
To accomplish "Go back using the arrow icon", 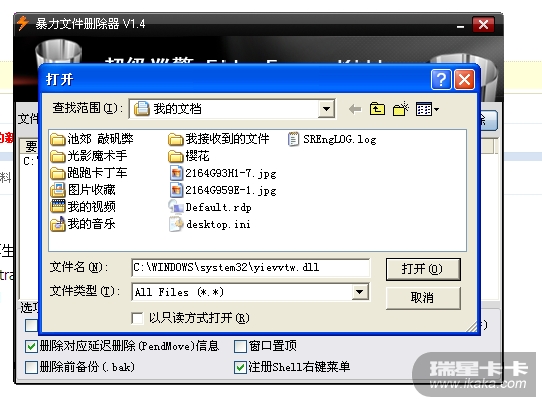I will (x=355, y=109).
